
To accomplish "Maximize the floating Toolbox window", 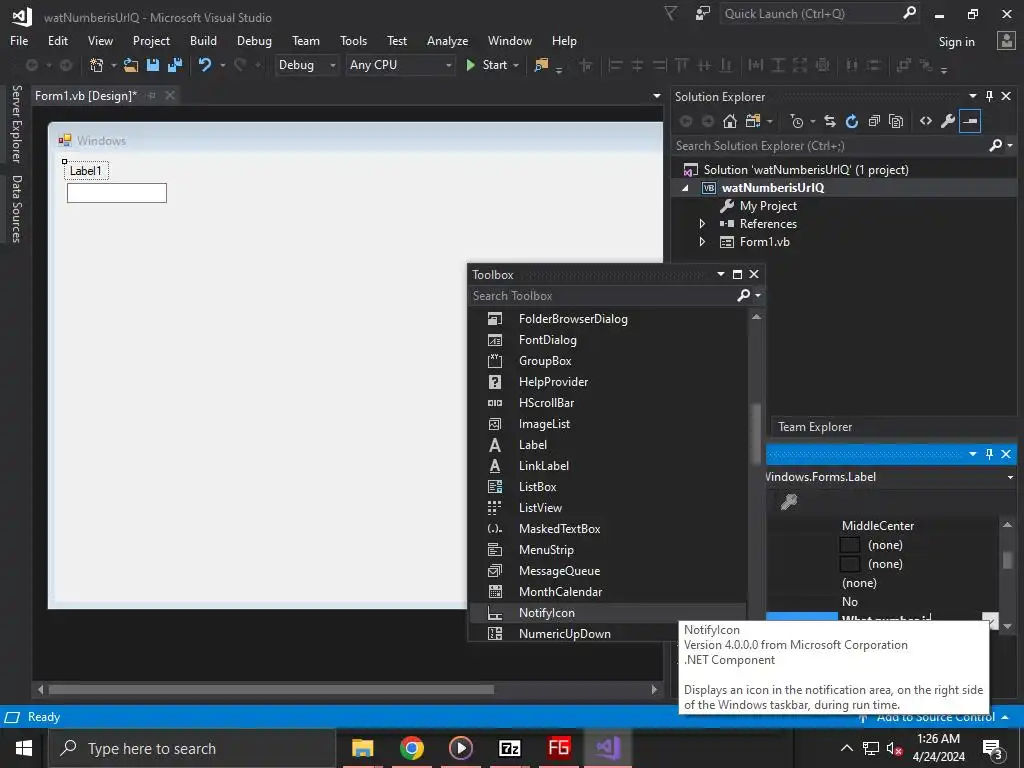I will coord(737,274).
